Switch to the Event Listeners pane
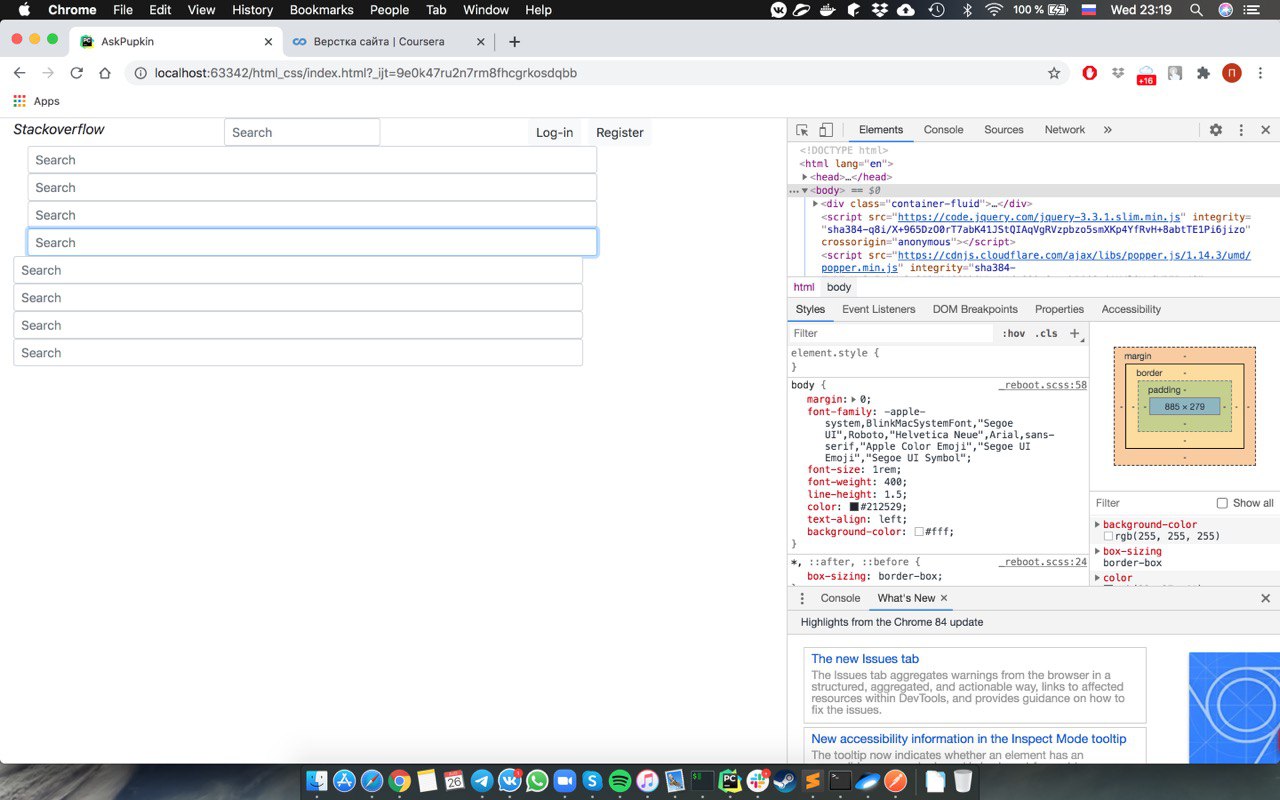Image resolution: width=1280 pixels, height=800 pixels. point(878,309)
